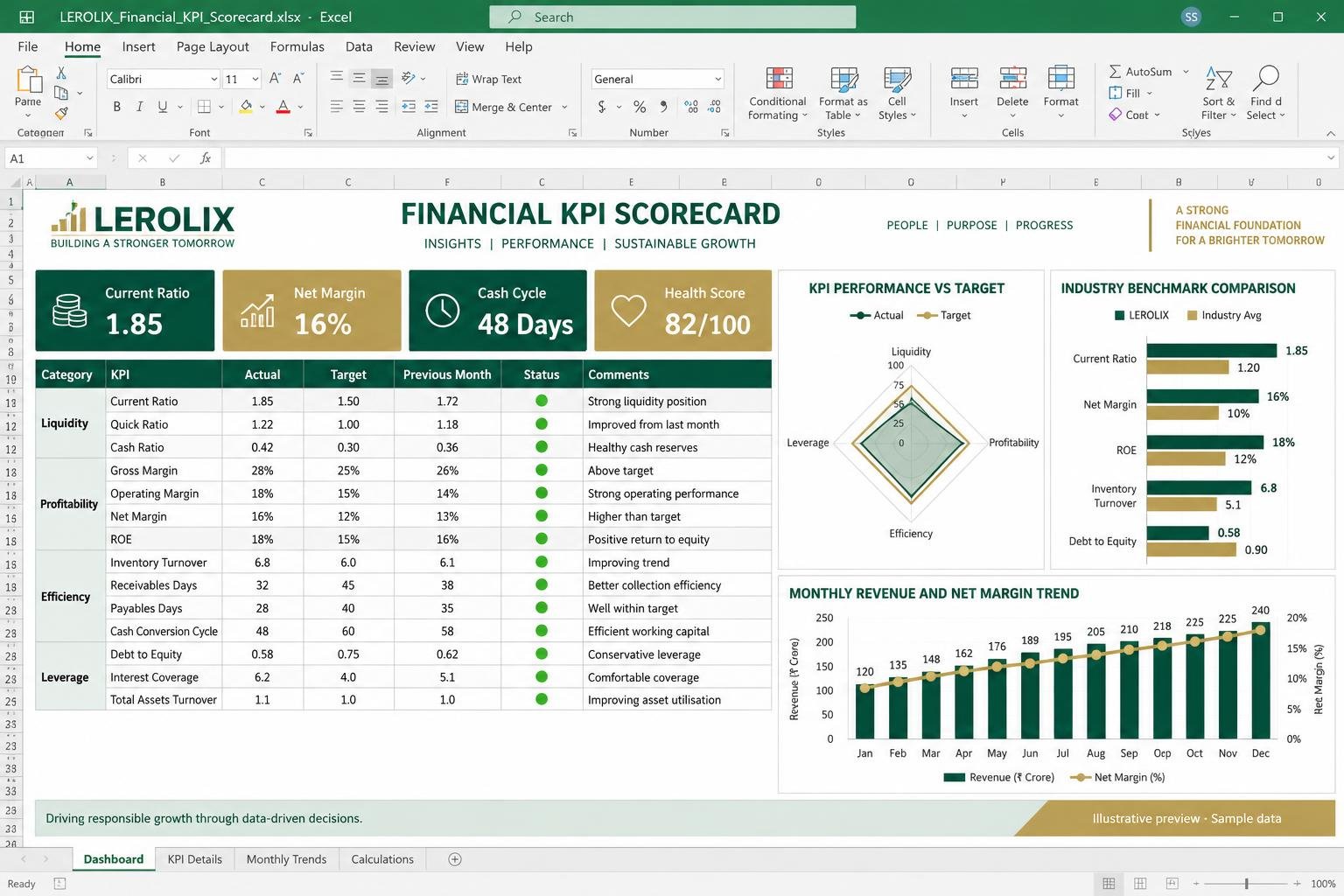This screenshot has width=1344, height=896.
Task: Click the zoom slider handle
Action: click(1246, 884)
